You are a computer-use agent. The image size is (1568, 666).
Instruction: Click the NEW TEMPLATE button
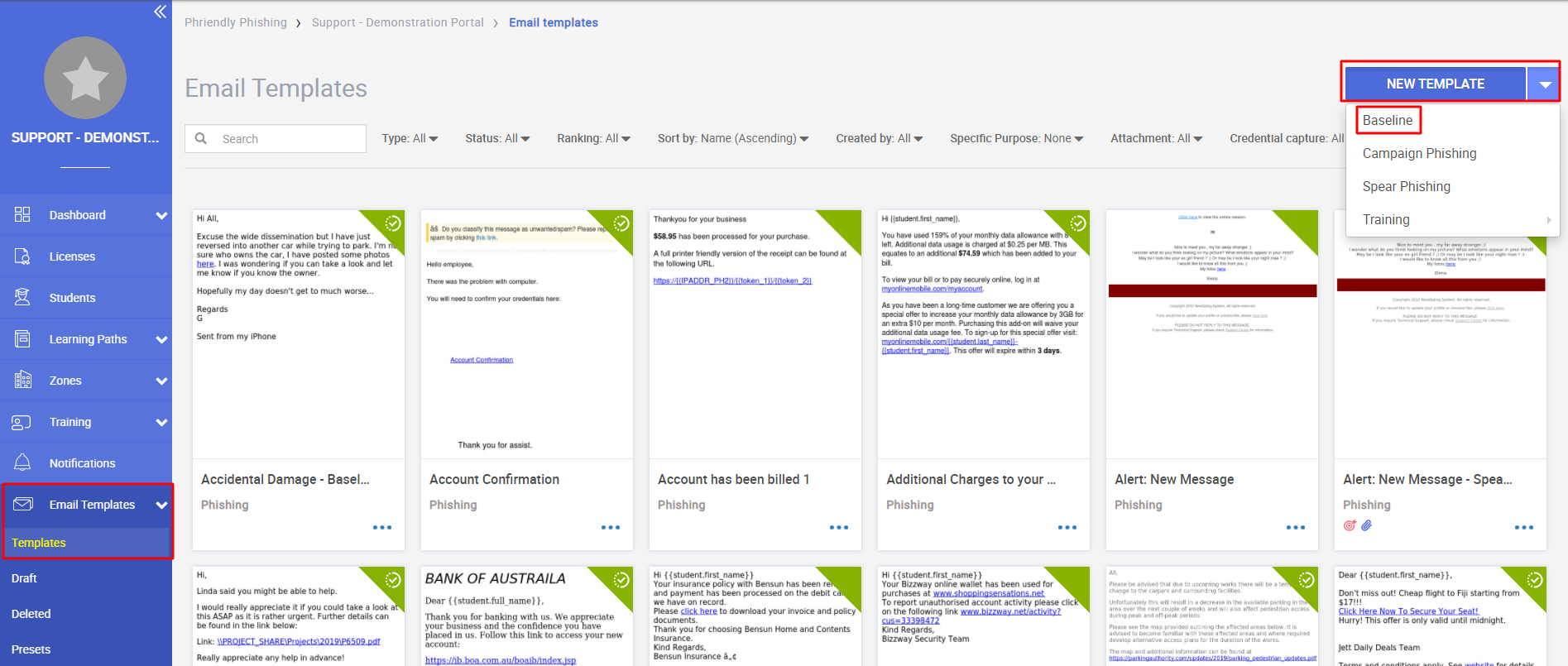[x=1435, y=84]
